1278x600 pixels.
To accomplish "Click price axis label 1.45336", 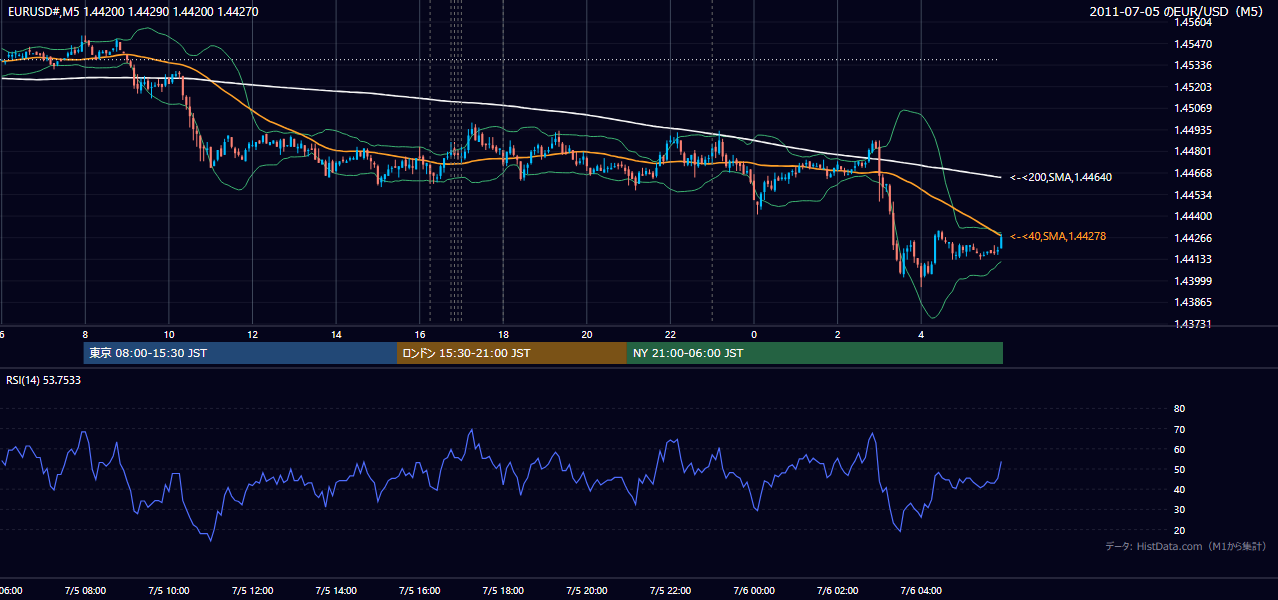I will 1194,66.
